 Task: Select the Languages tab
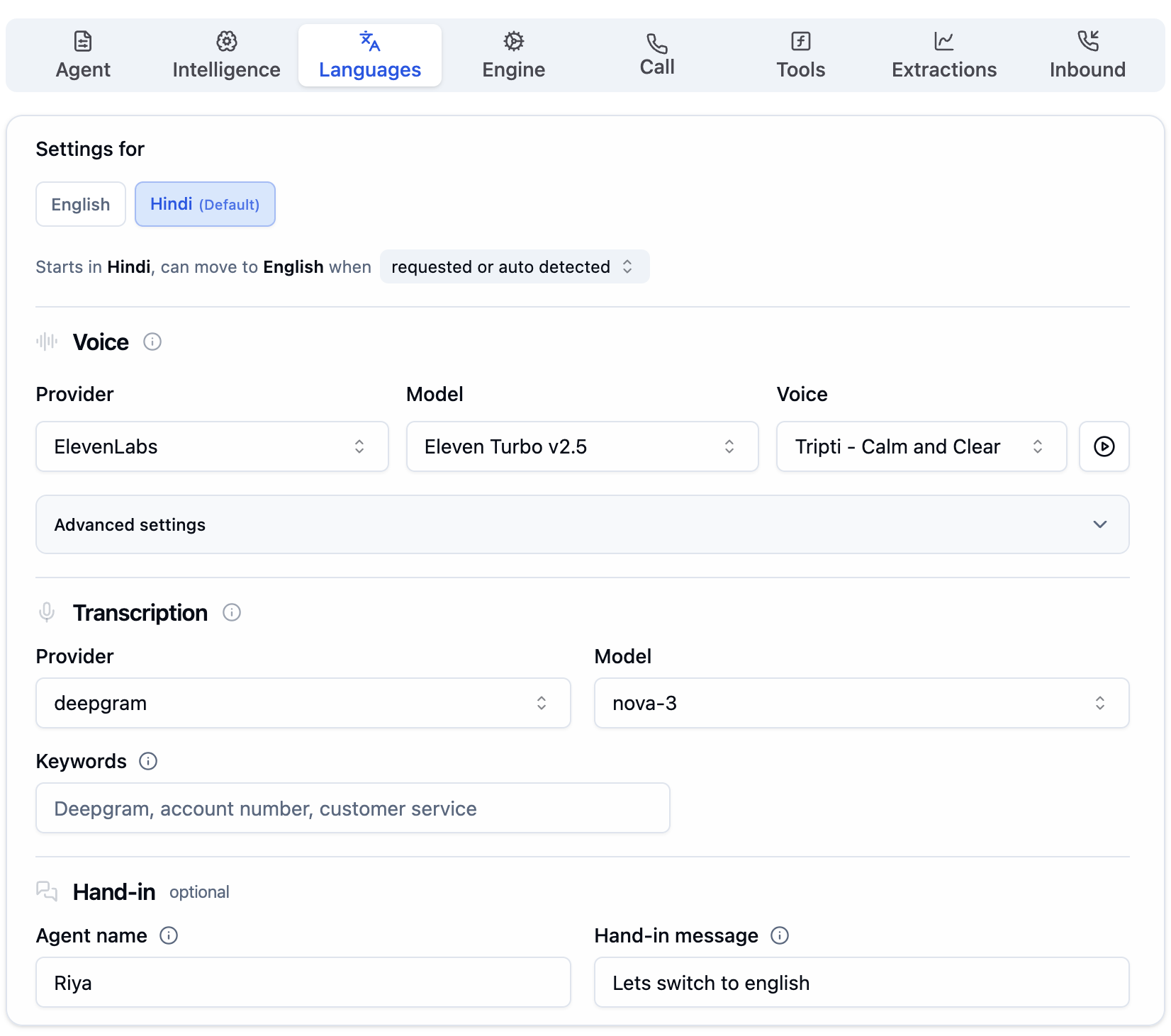click(x=370, y=55)
